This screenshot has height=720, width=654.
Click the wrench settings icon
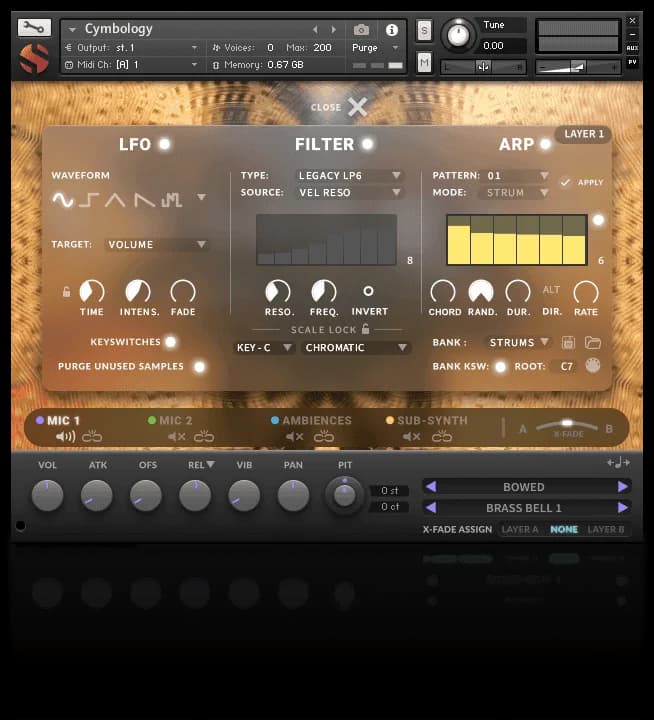coord(34,28)
